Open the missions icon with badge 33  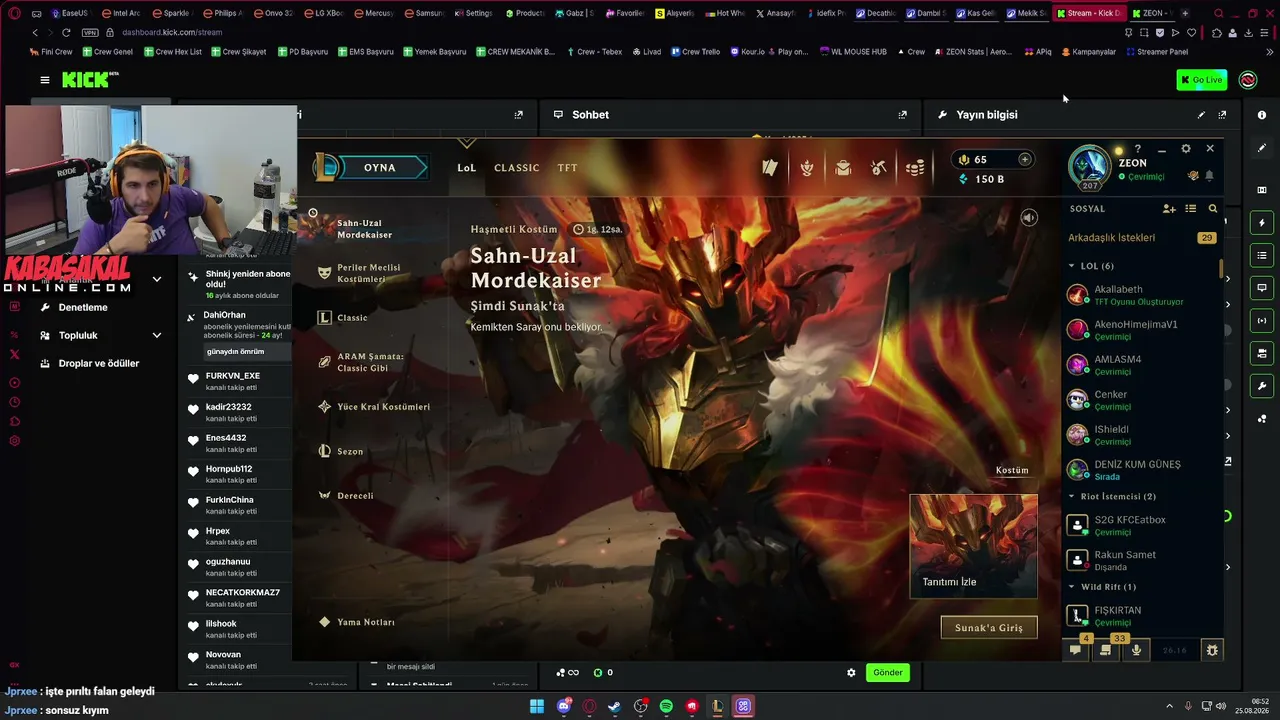pos(1105,650)
